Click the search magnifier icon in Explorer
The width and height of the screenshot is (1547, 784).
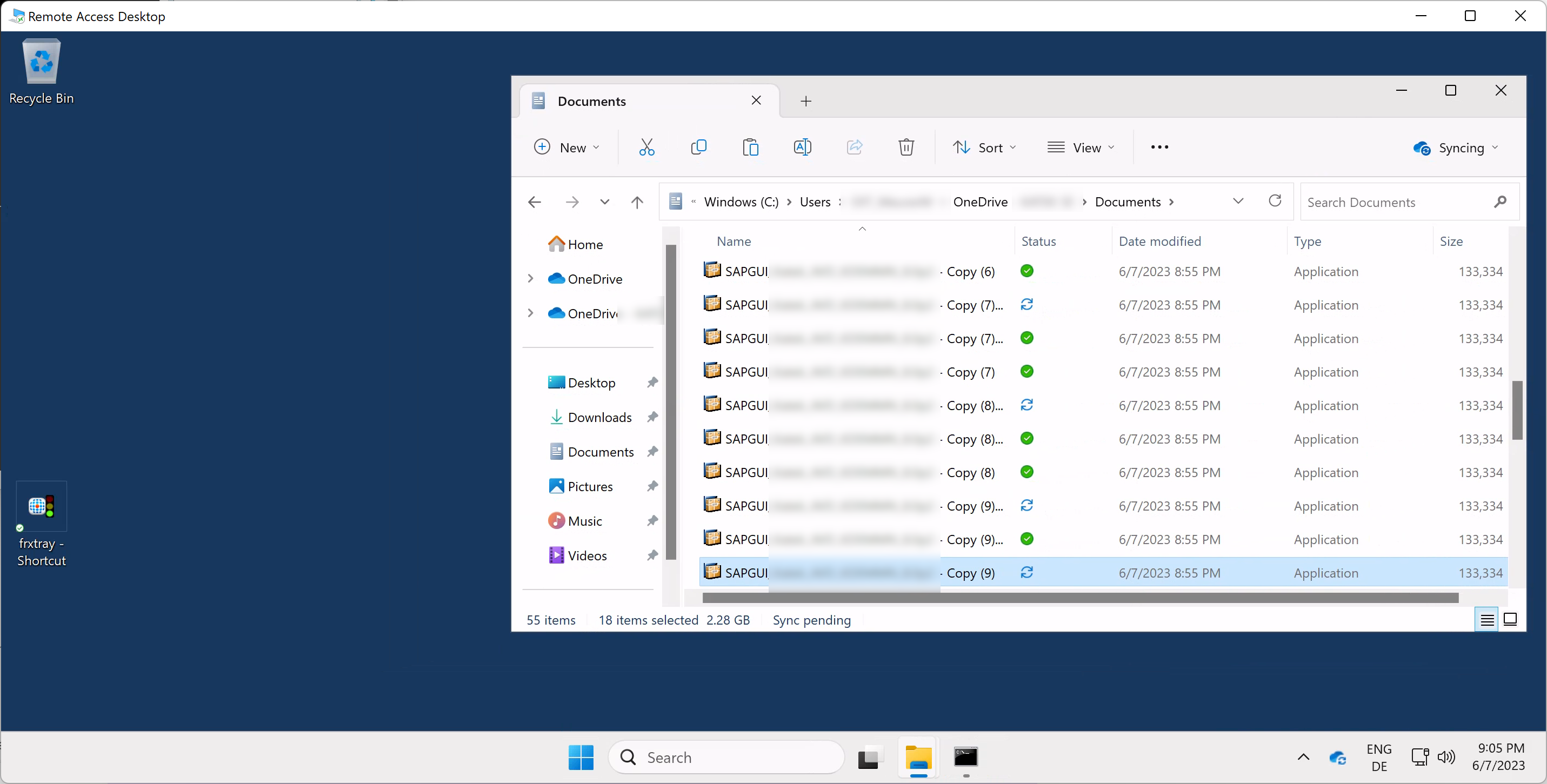pyautogui.click(x=1499, y=202)
